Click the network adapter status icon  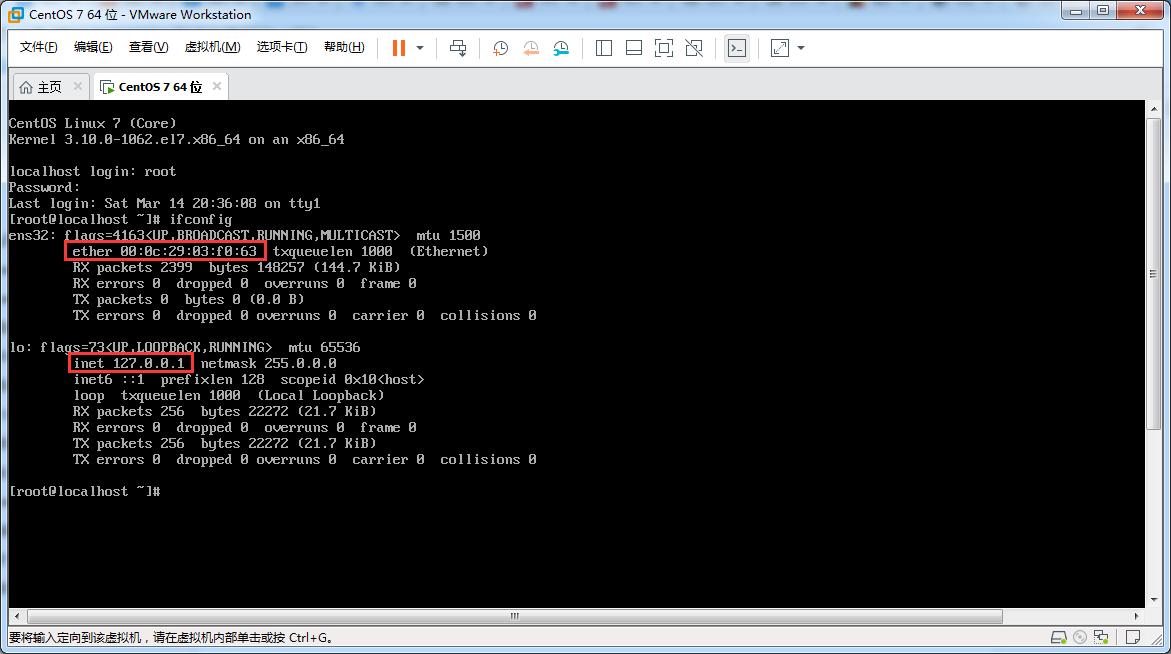point(1100,637)
